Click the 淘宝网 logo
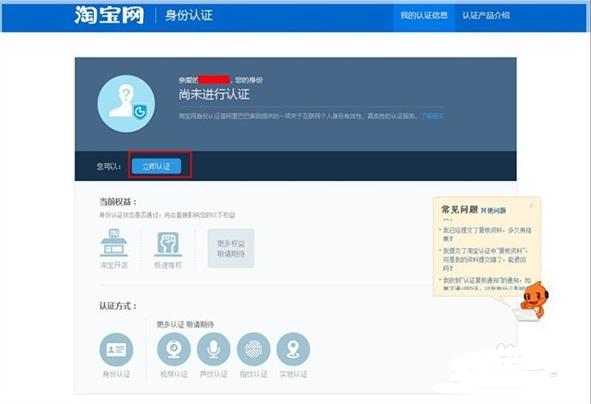Screen dimensions: 591x404 [x=109, y=15]
